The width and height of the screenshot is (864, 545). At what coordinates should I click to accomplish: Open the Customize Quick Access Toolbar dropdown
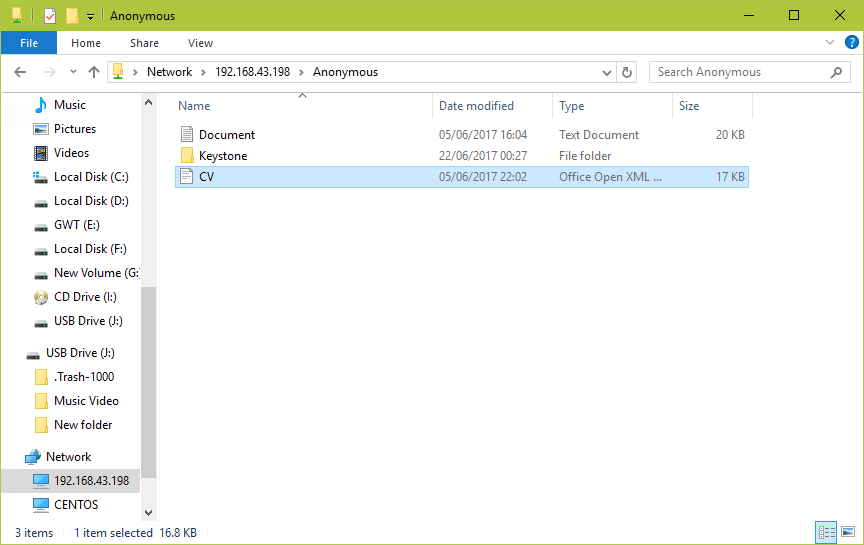pos(90,17)
